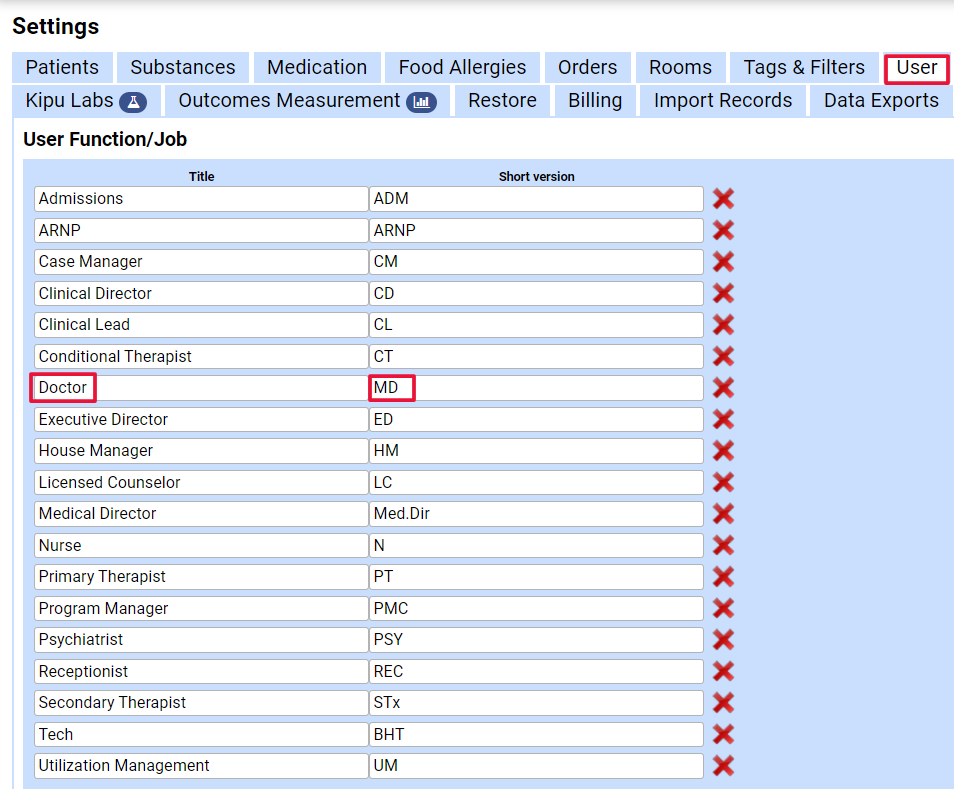Remove the Case Manager entry
The height and width of the screenshot is (789, 954).
(723, 262)
